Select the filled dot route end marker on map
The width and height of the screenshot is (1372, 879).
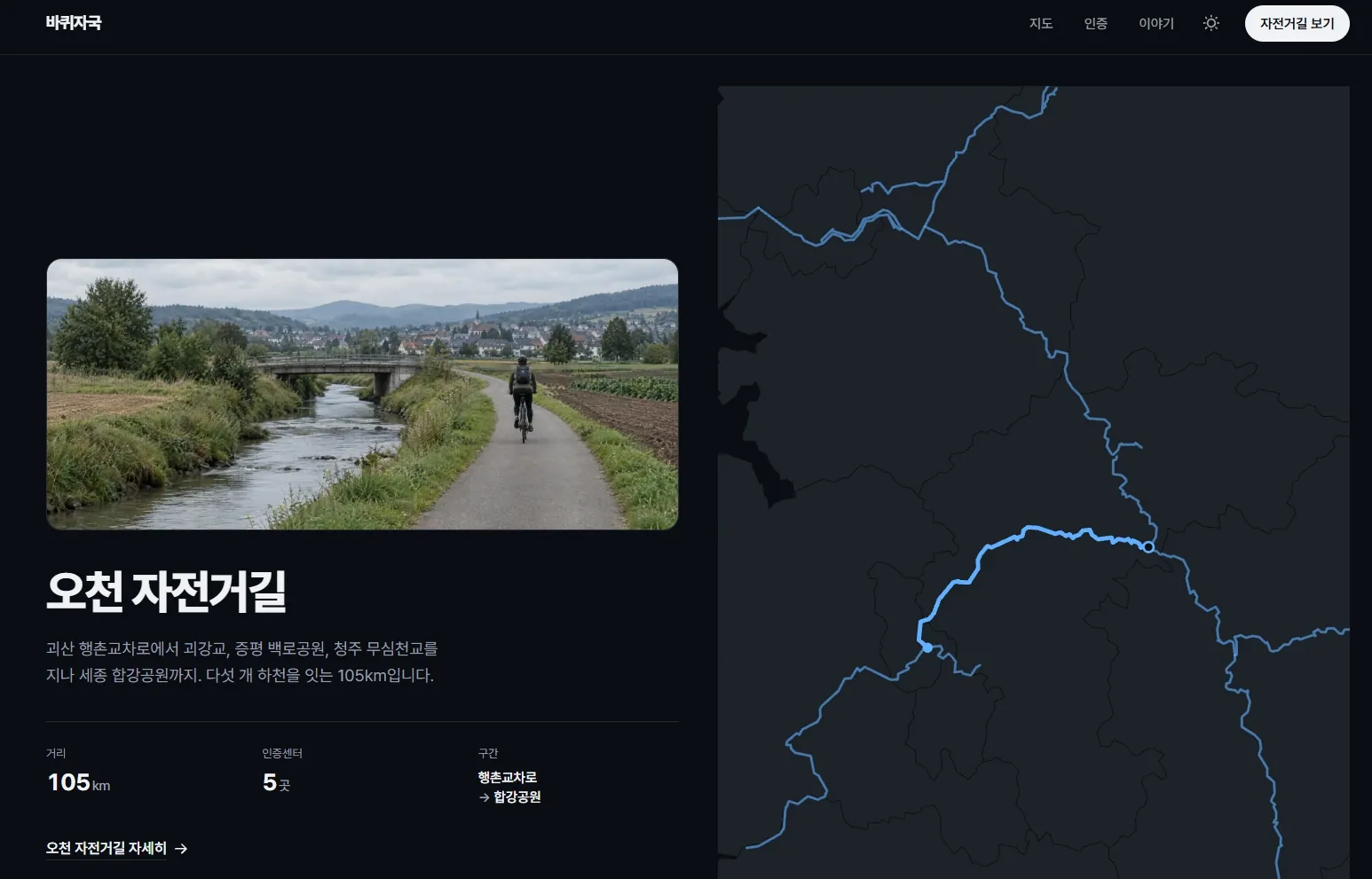(x=927, y=647)
